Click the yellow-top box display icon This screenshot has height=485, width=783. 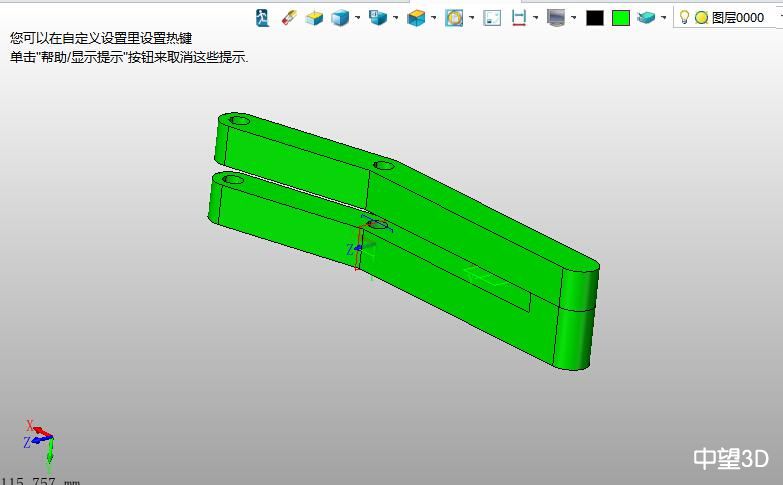point(314,17)
